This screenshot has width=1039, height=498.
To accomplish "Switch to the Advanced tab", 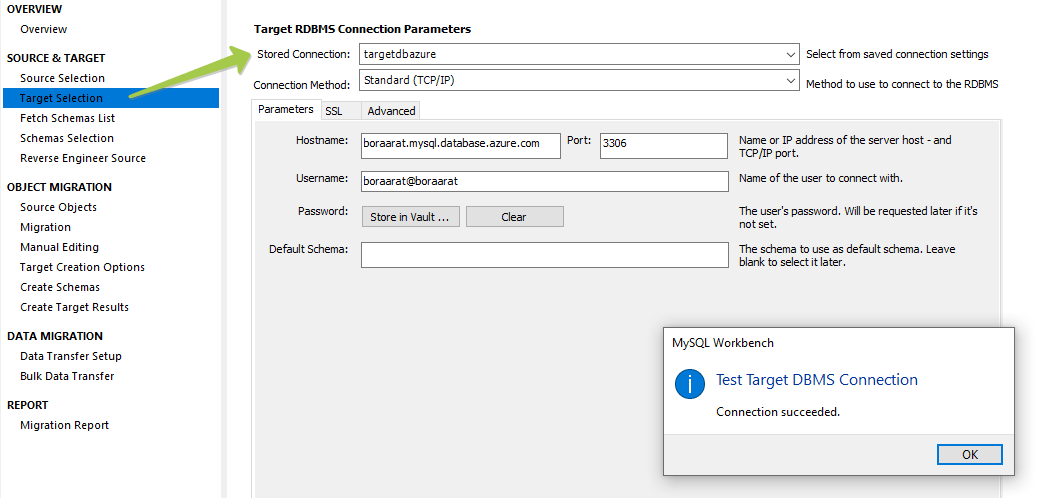I will click(x=391, y=111).
